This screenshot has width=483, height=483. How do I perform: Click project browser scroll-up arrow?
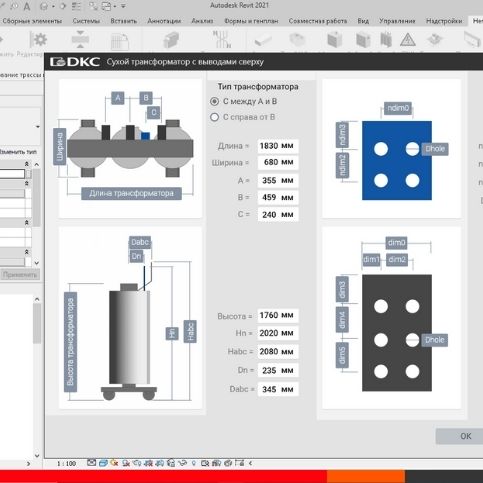coord(37,299)
